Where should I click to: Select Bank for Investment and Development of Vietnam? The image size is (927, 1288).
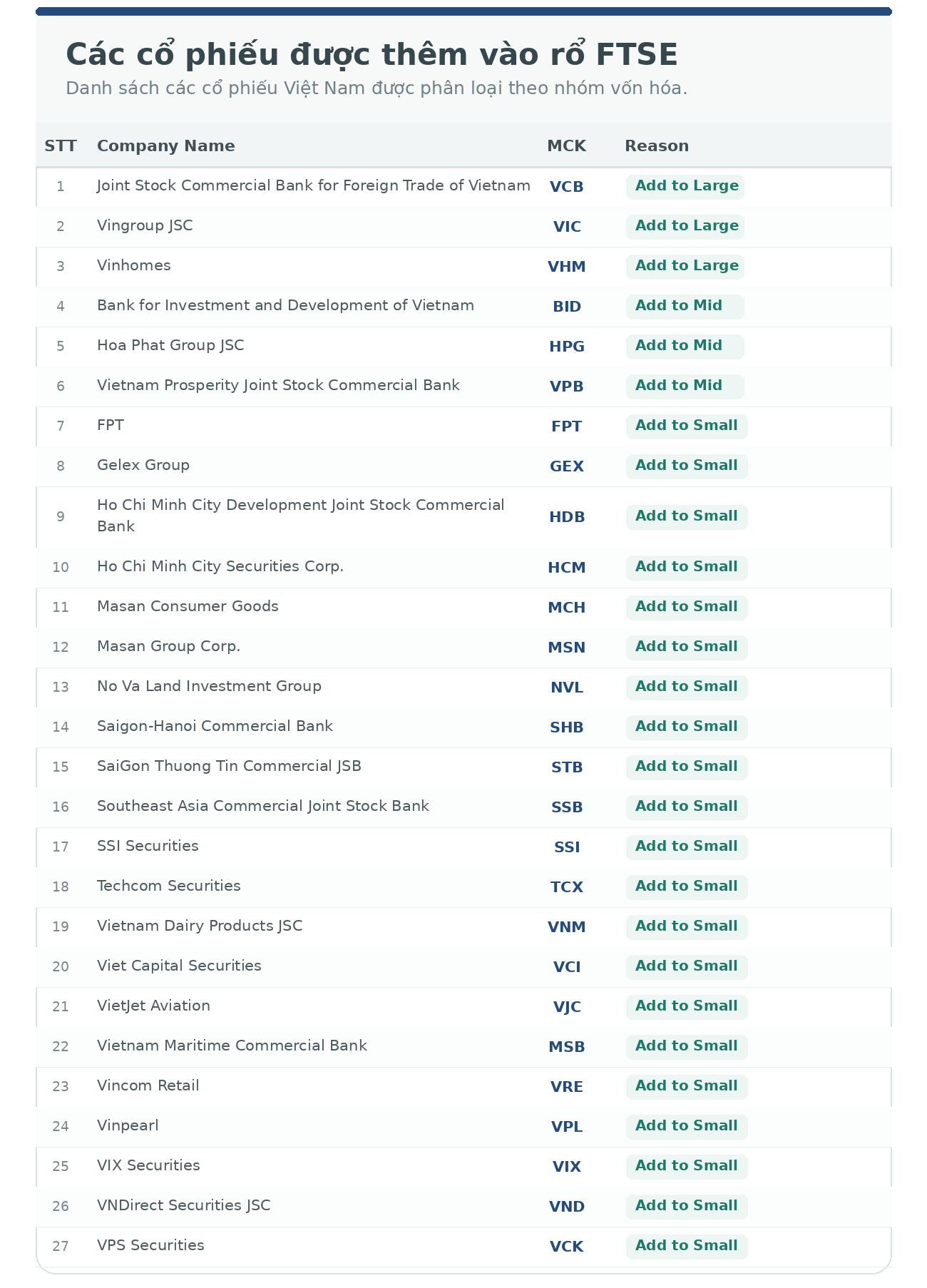tap(285, 305)
